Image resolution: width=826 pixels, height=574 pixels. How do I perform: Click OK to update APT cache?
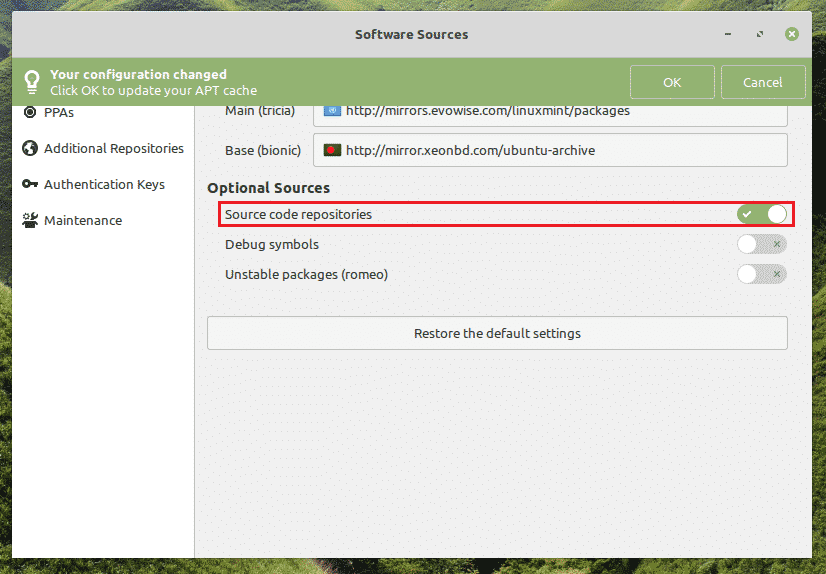672,82
